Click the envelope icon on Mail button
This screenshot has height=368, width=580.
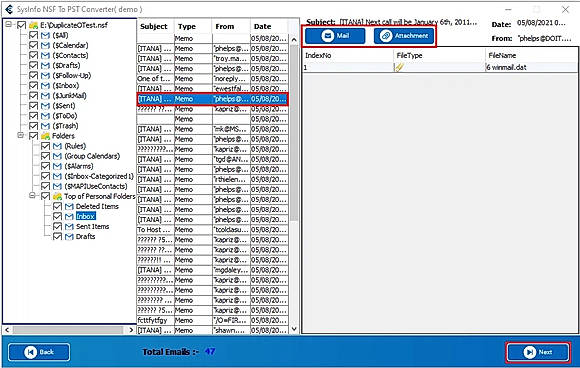(327, 36)
